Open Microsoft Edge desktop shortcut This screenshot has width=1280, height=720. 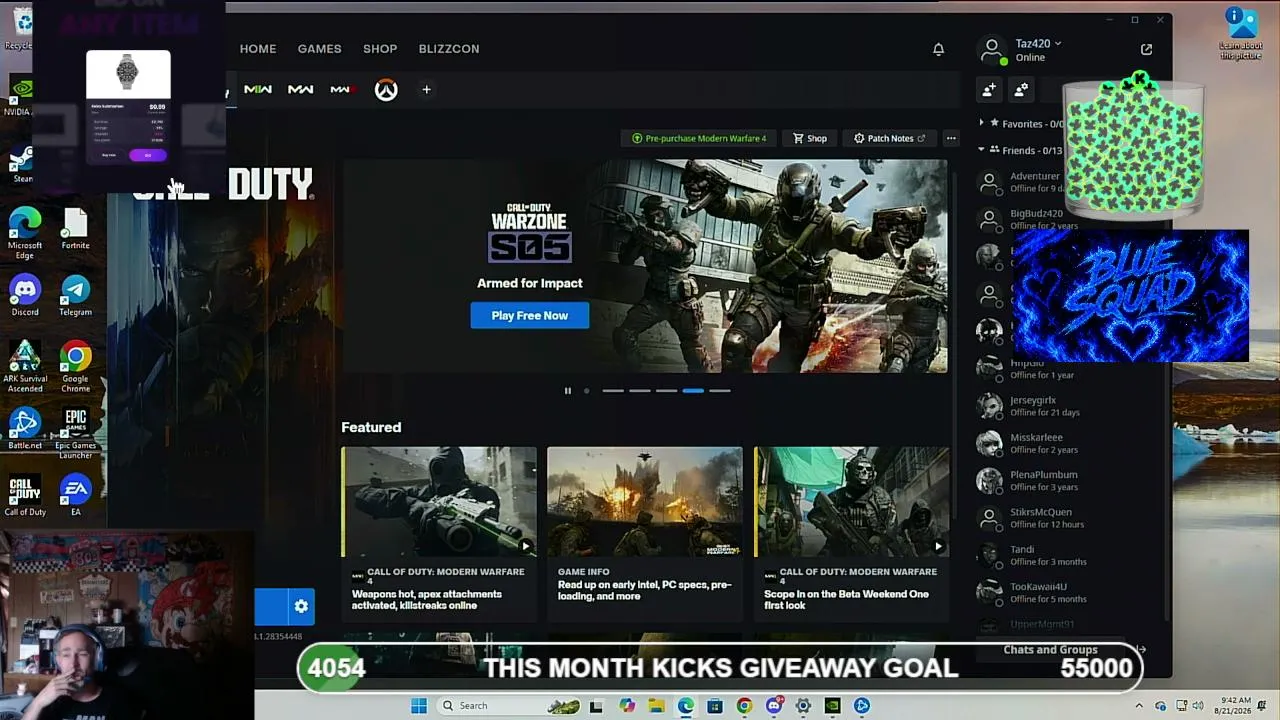[25, 233]
